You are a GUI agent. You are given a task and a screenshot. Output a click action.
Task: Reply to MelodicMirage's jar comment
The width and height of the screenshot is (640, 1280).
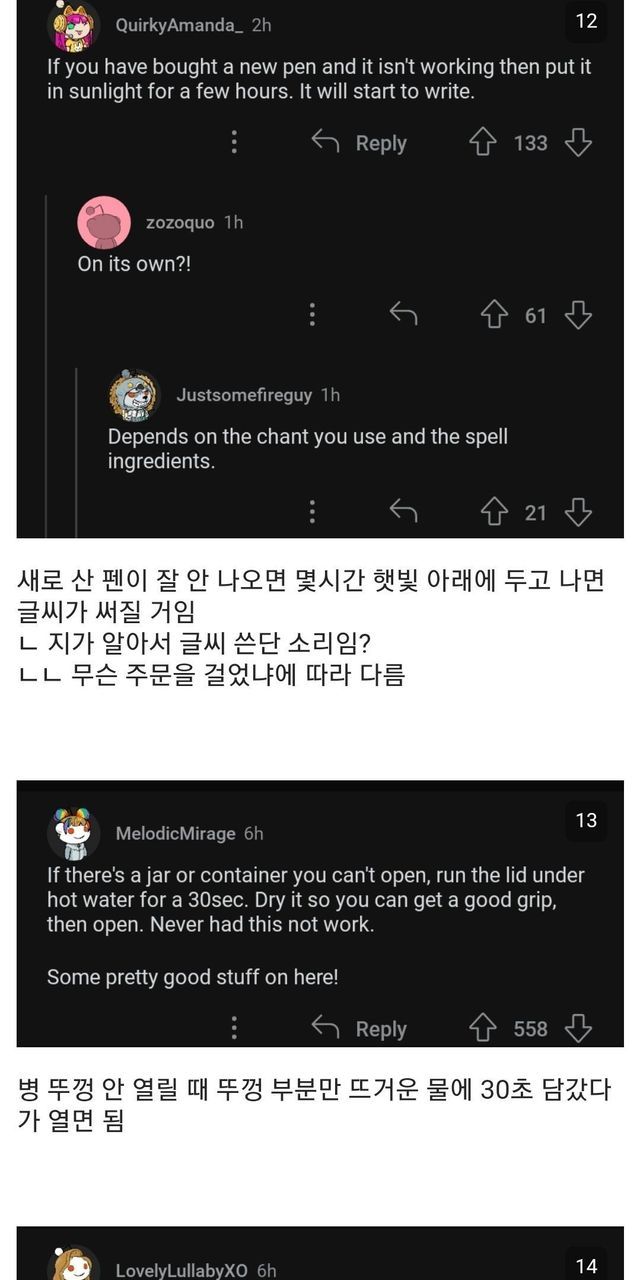[360, 1029]
